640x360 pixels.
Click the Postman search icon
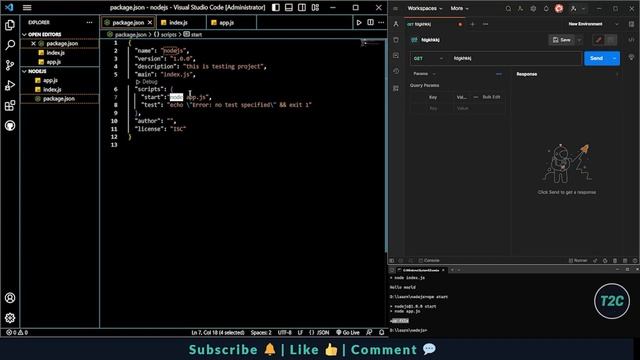click(x=508, y=8)
